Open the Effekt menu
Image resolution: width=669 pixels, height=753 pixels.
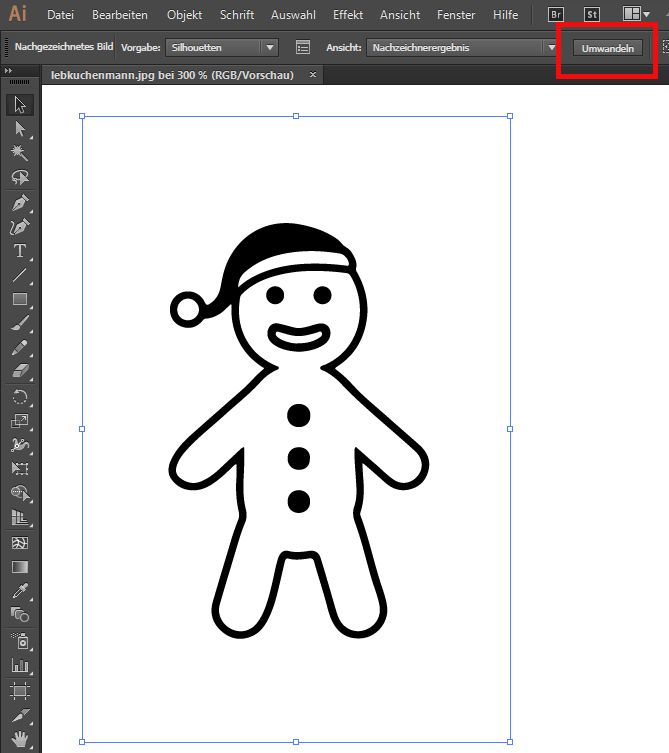pos(348,15)
